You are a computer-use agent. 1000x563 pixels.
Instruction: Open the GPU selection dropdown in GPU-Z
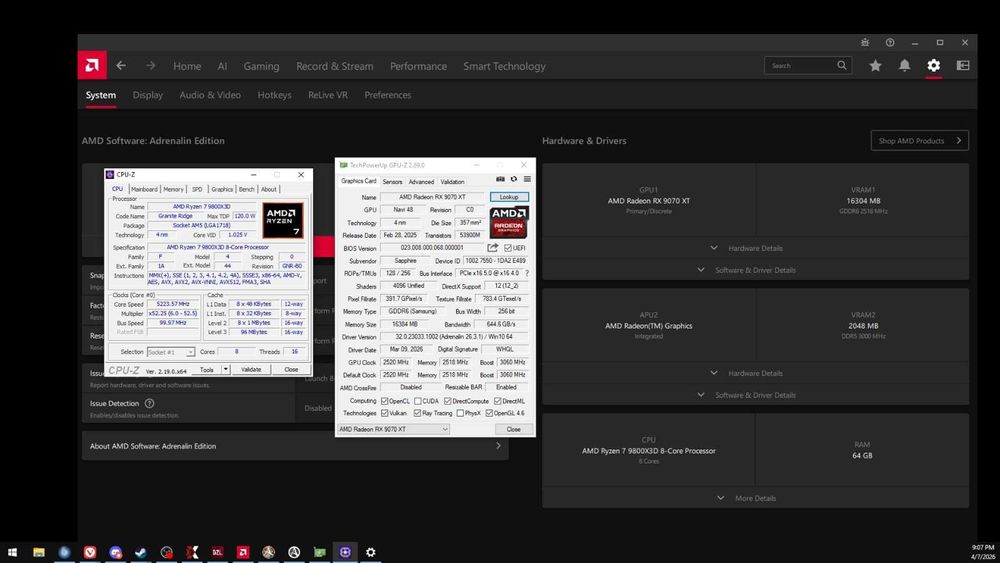tap(393, 429)
